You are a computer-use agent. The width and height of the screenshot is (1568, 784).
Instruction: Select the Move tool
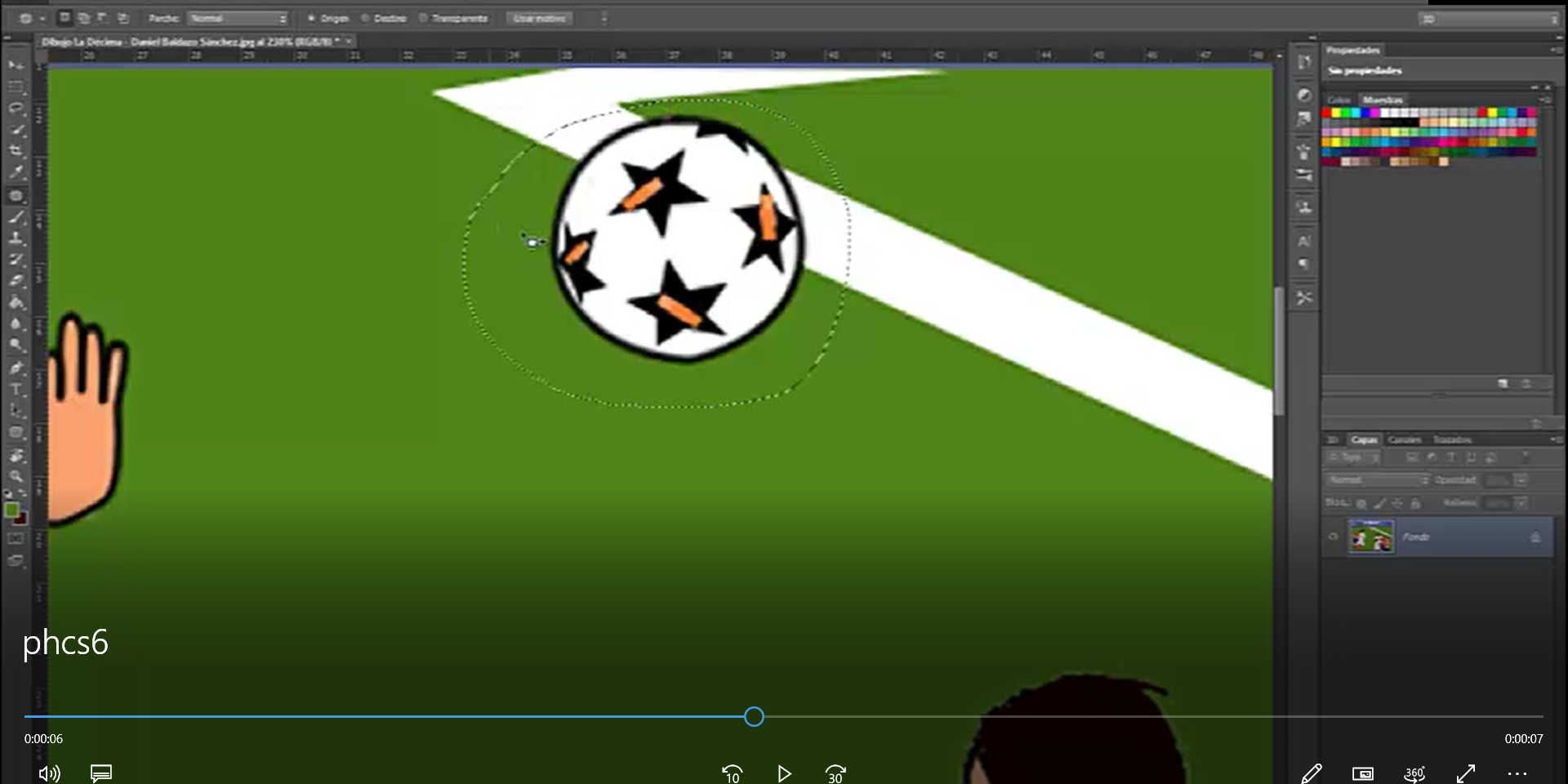point(16,65)
